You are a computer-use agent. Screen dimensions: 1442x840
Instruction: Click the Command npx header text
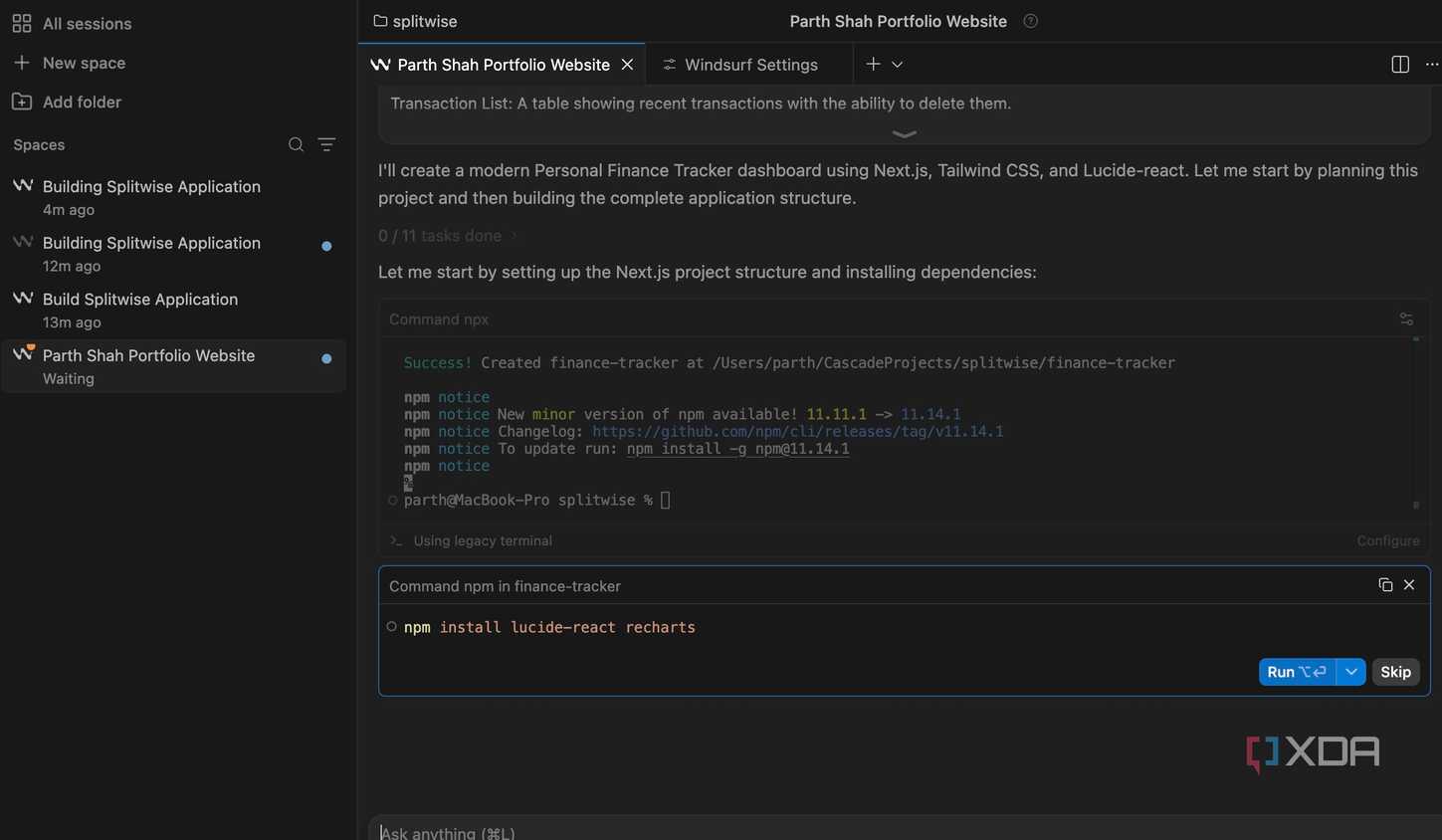point(439,319)
